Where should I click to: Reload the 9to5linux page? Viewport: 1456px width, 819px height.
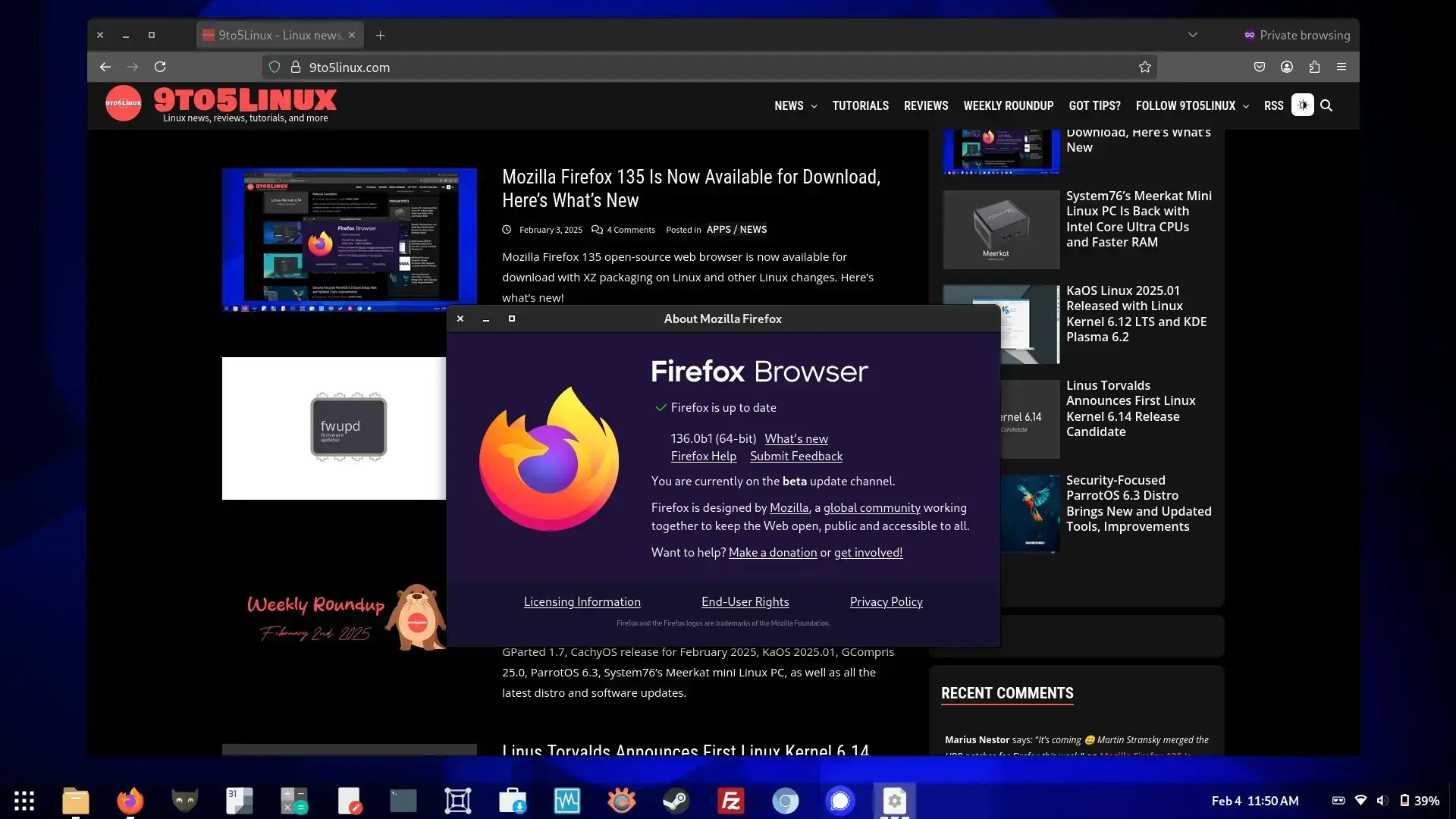click(x=160, y=67)
